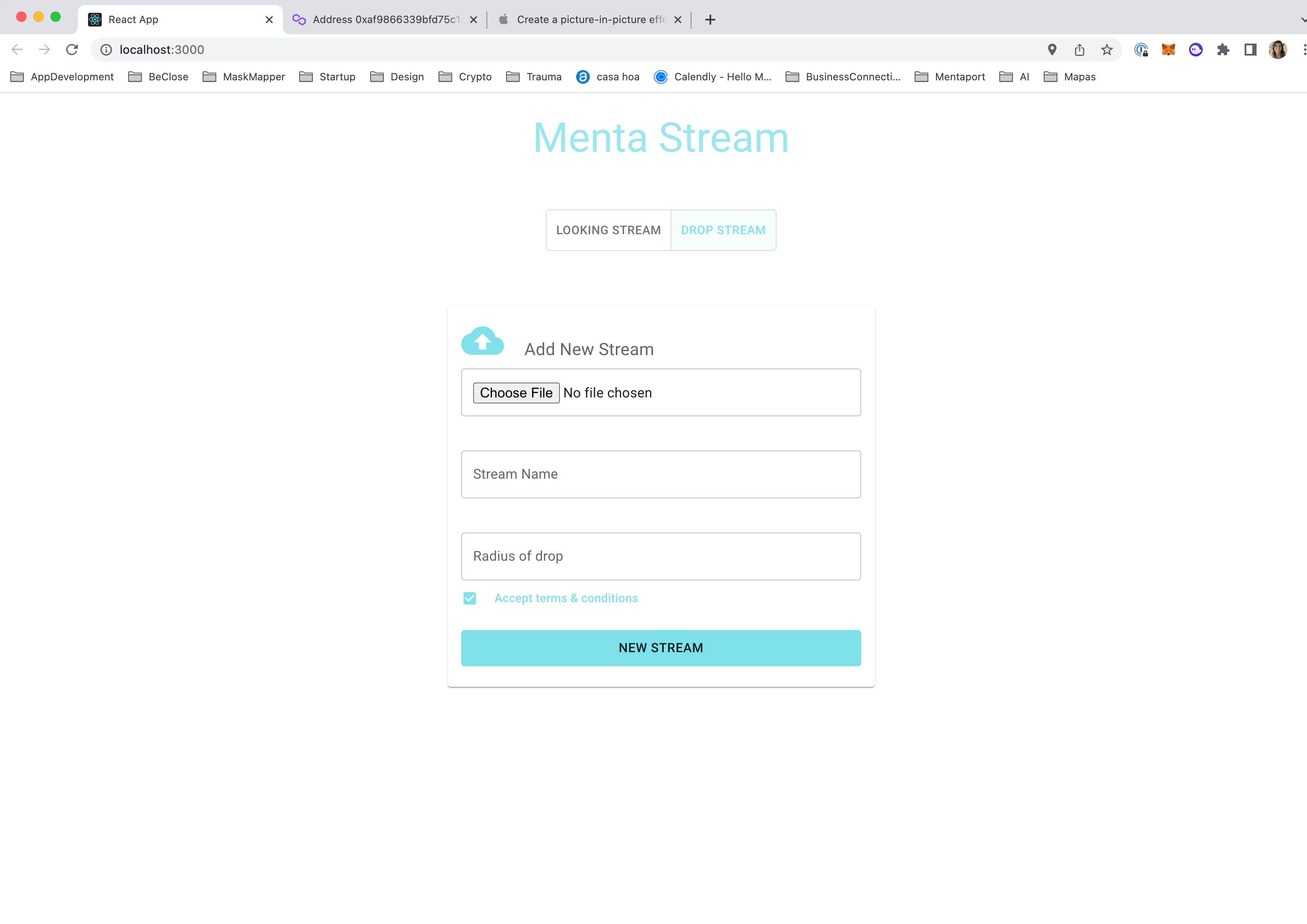
Task: Click the browser share/export icon
Action: [1080, 49]
